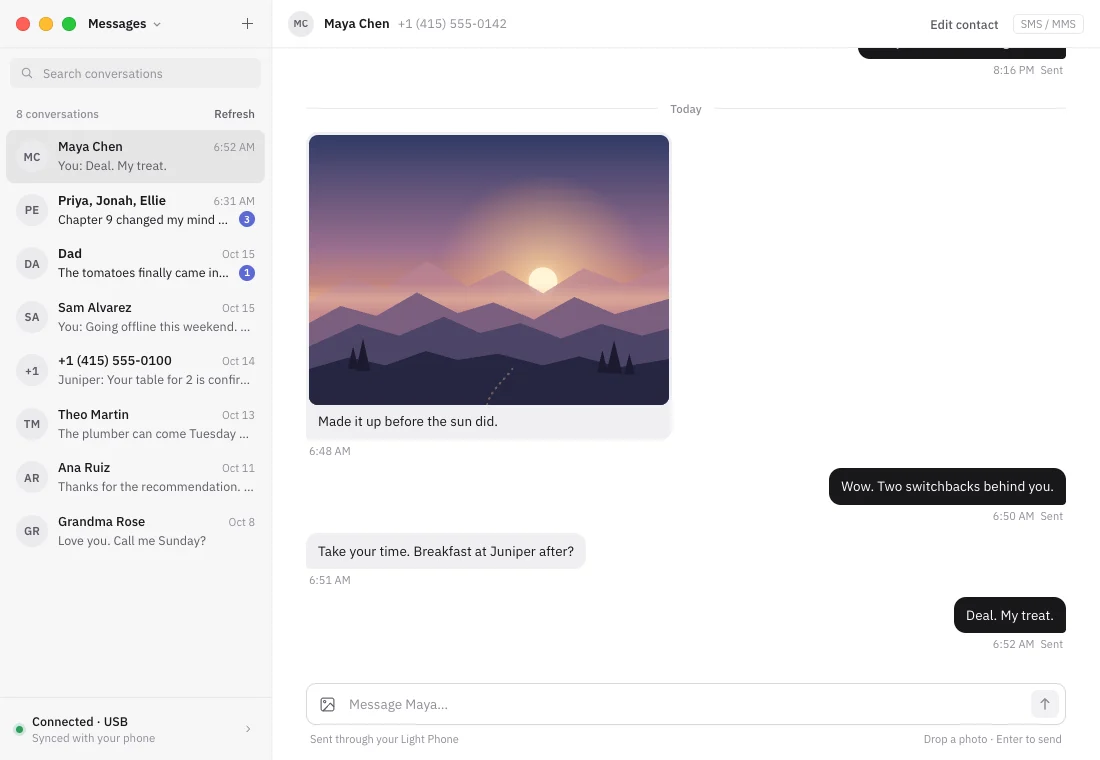
Task: Click the 6:51 AM timestamp
Action: click(x=330, y=580)
